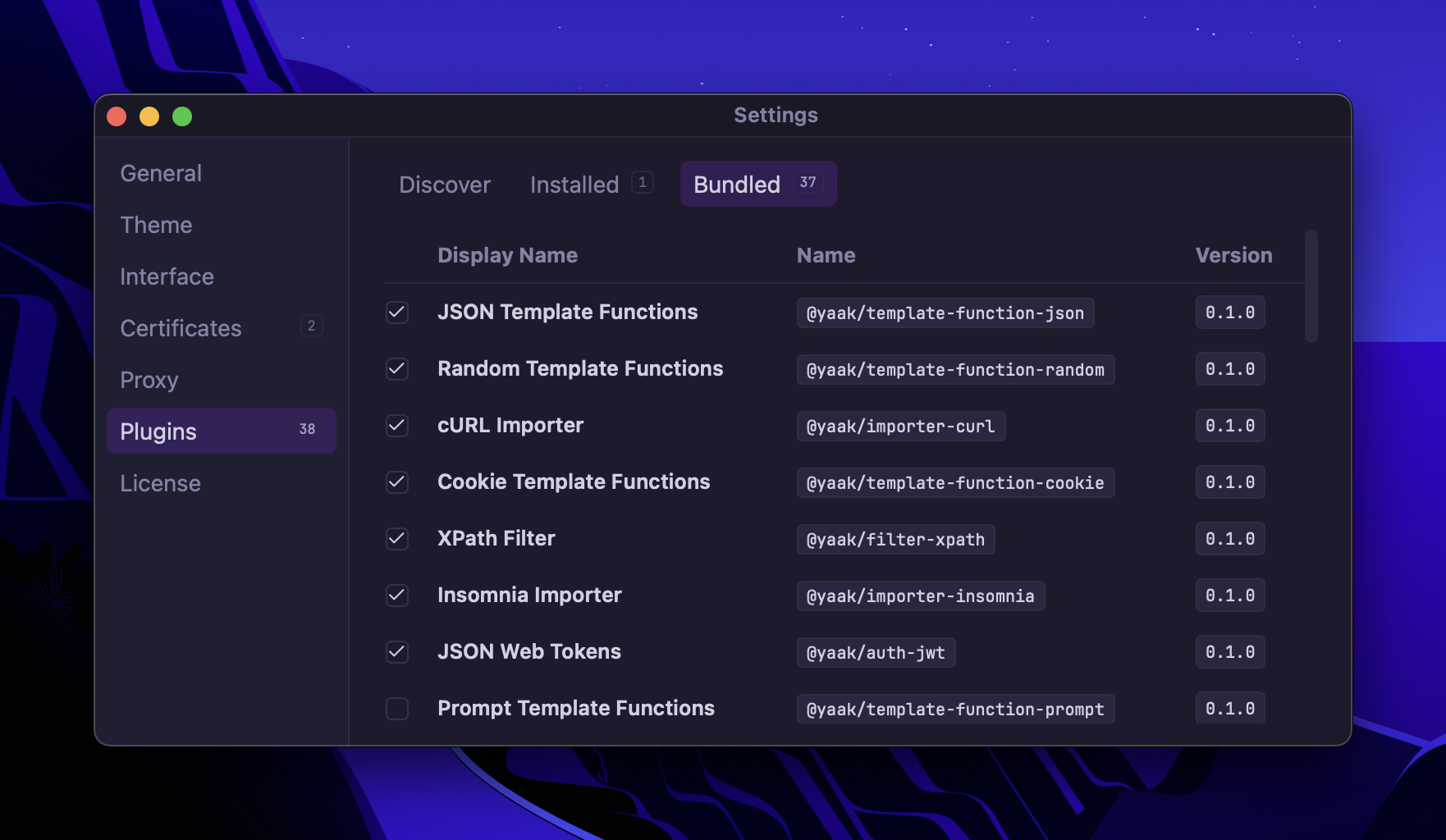The image size is (1446, 840).
Task: Toggle the Insomnia Importer checkbox
Action: click(x=397, y=596)
